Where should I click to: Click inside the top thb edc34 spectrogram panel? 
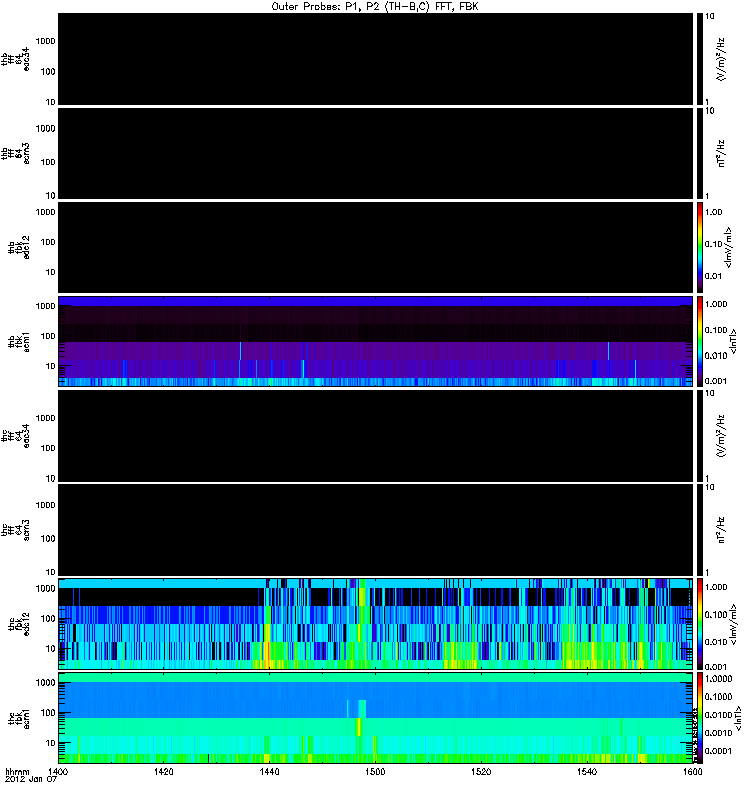[x=375, y=59]
